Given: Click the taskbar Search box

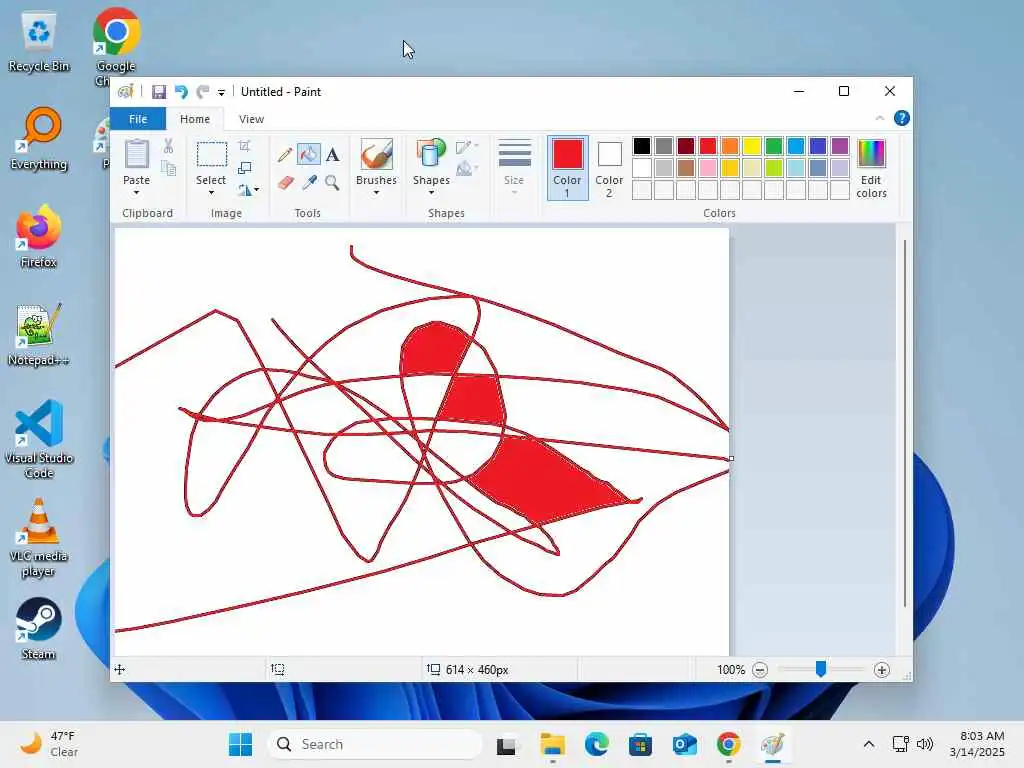Looking at the screenshot, I should click(375, 744).
